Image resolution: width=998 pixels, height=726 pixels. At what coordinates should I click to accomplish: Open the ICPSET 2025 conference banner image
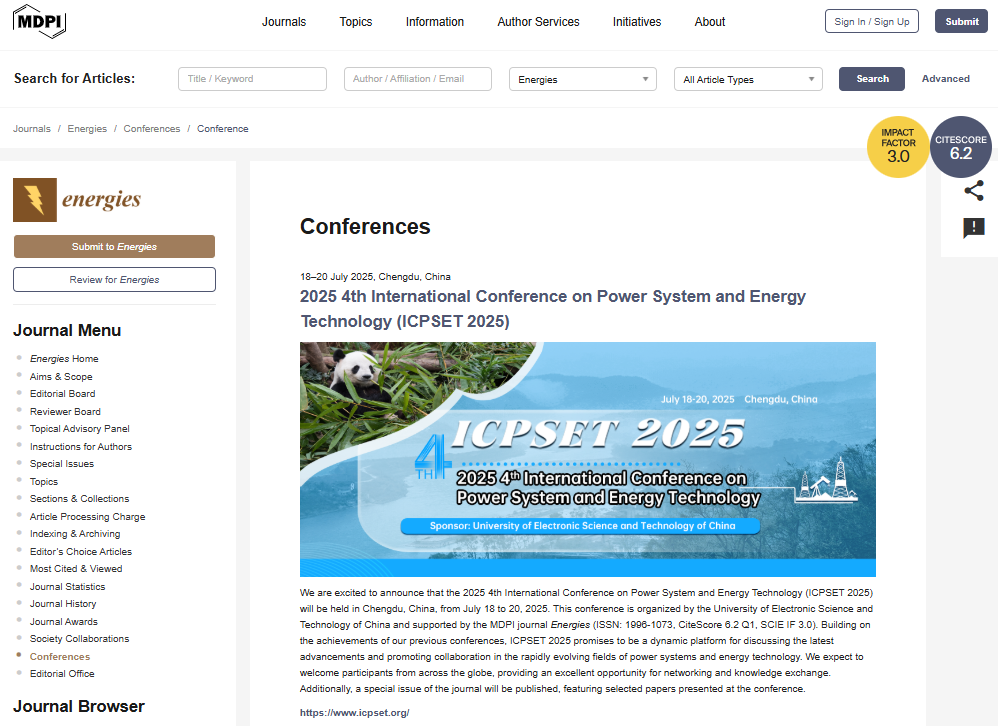(x=588, y=459)
